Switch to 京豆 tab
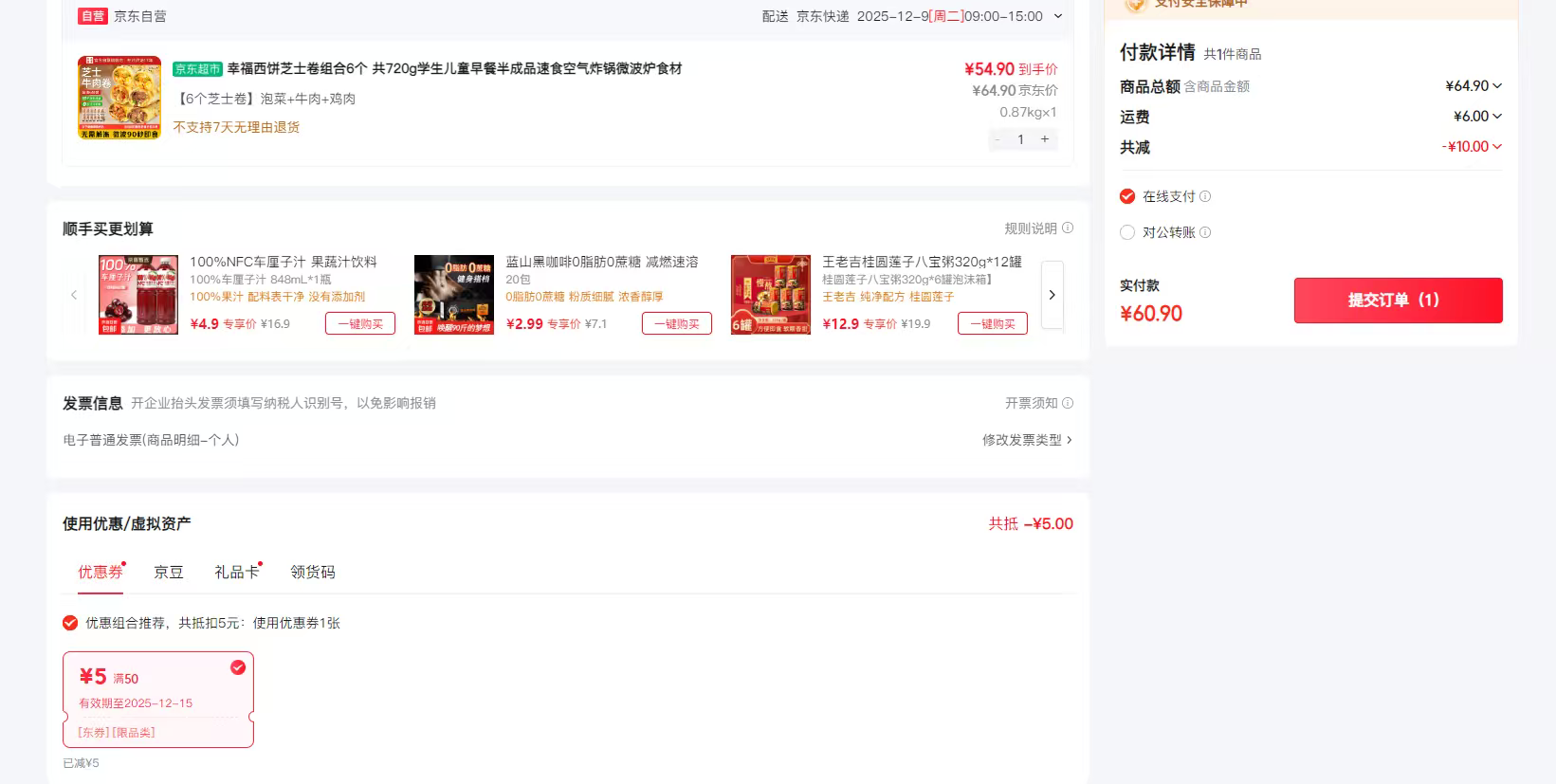Viewport: 1556px width, 784px height. (x=169, y=572)
